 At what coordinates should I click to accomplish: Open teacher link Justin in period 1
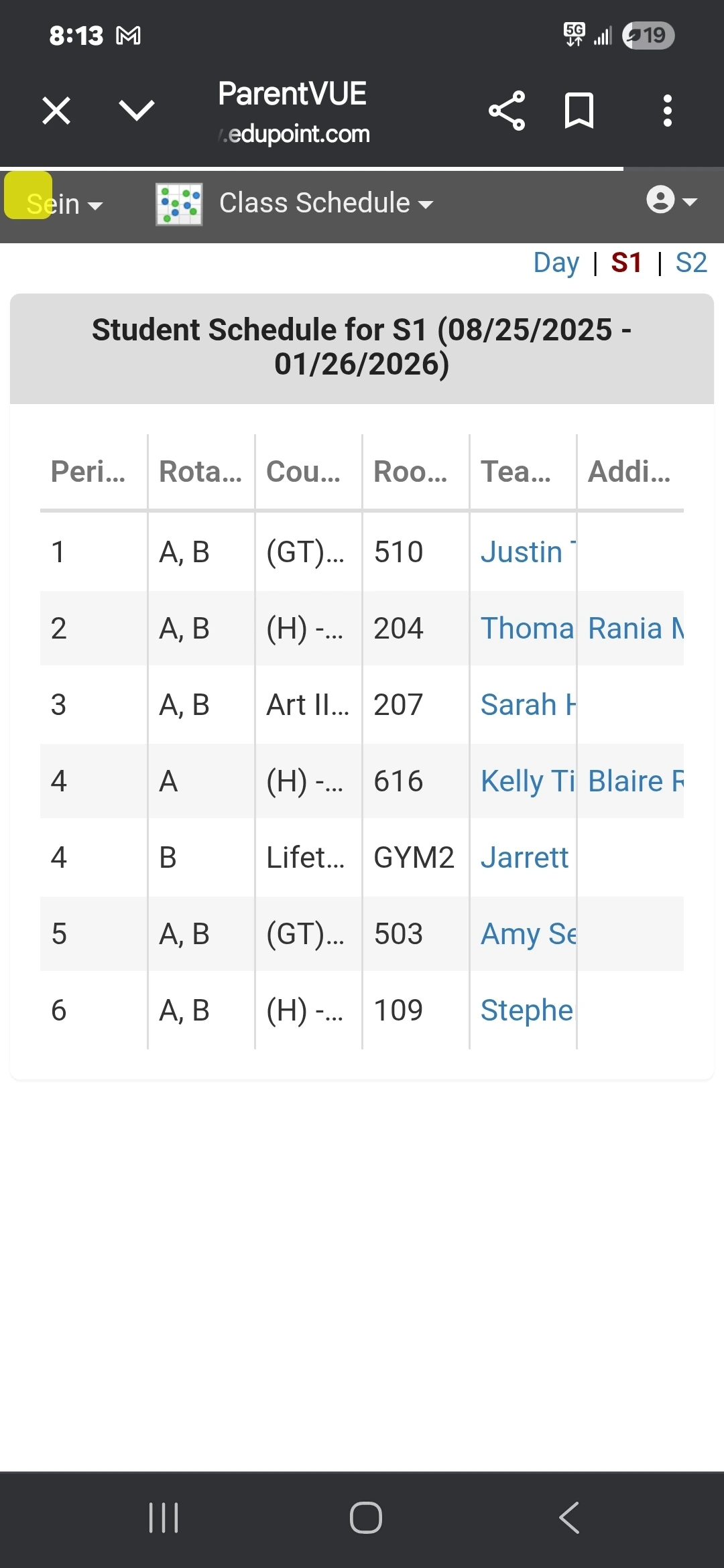pos(528,552)
